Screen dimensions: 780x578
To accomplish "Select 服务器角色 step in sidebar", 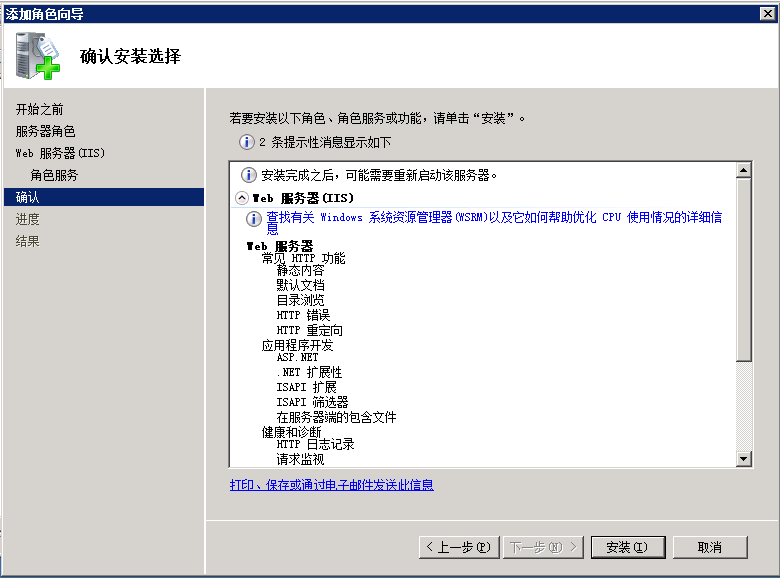I will click(x=45, y=131).
